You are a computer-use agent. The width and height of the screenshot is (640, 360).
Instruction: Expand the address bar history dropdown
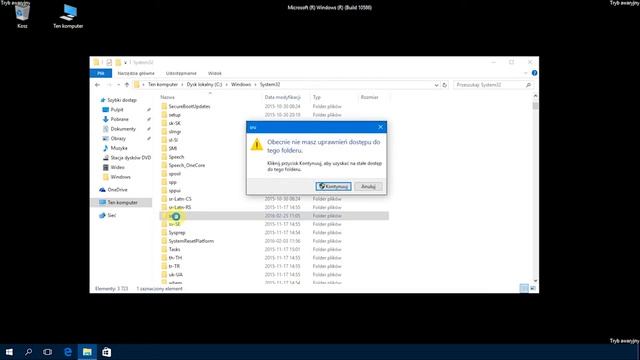[x=436, y=85]
